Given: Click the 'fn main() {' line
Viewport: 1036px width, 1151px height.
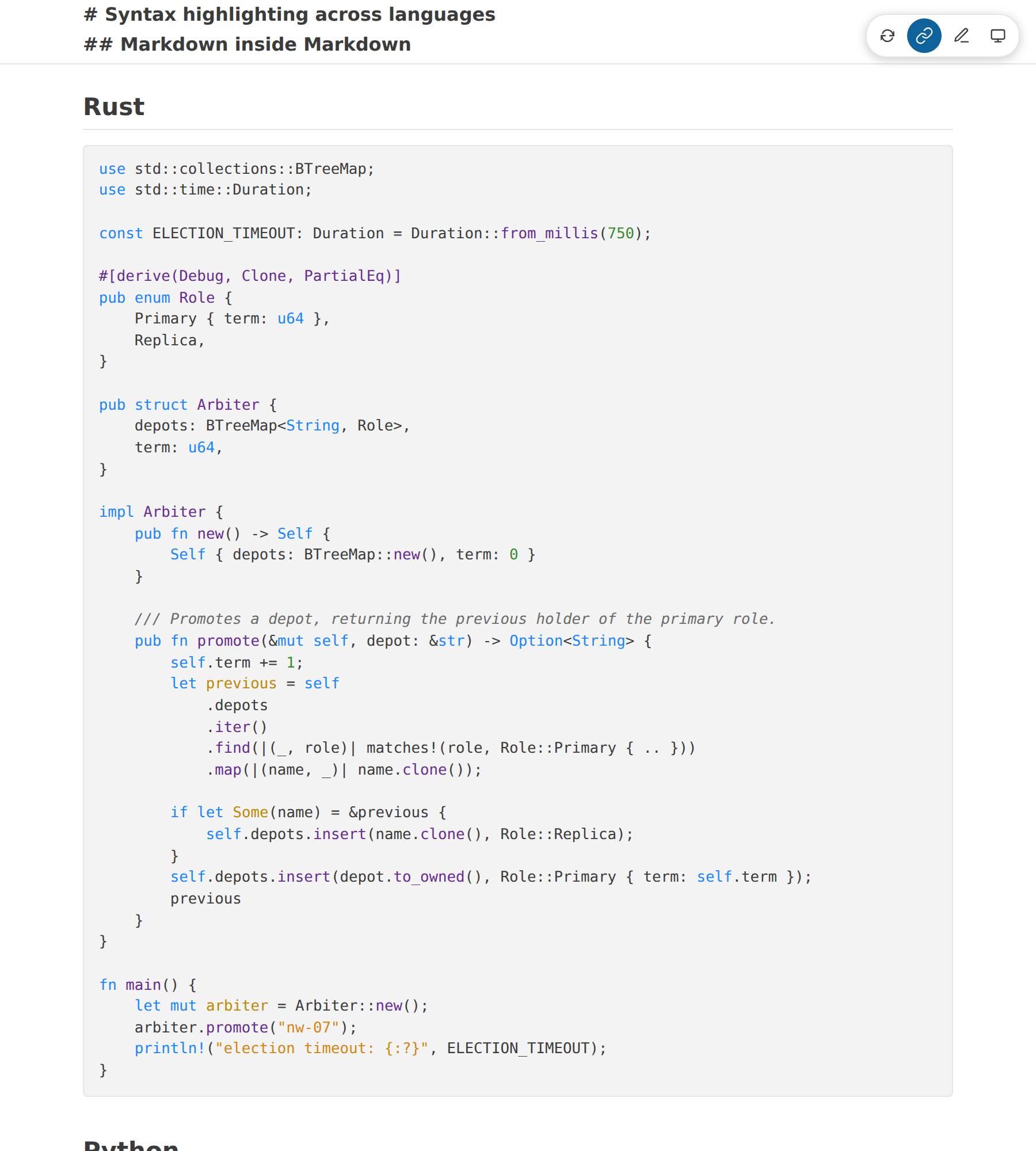Looking at the screenshot, I should (x=148, y=985).
